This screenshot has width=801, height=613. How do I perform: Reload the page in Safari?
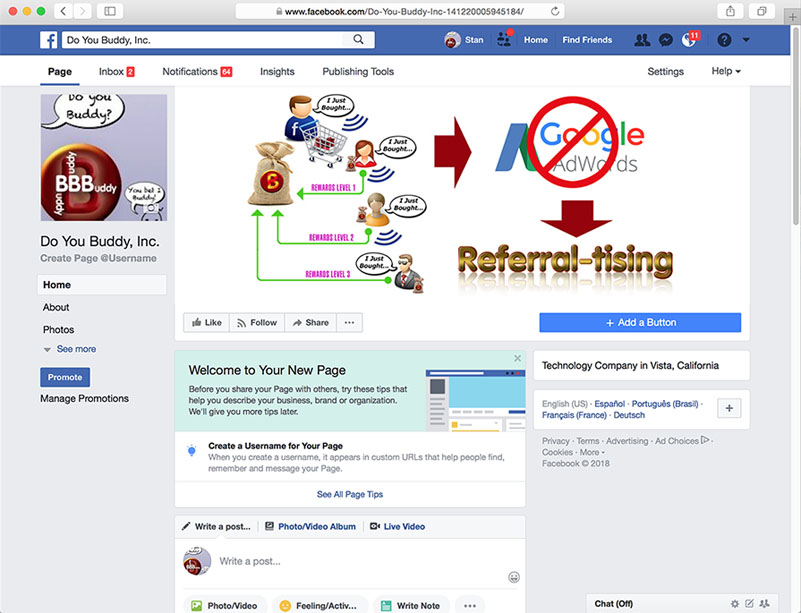(555, 11)
